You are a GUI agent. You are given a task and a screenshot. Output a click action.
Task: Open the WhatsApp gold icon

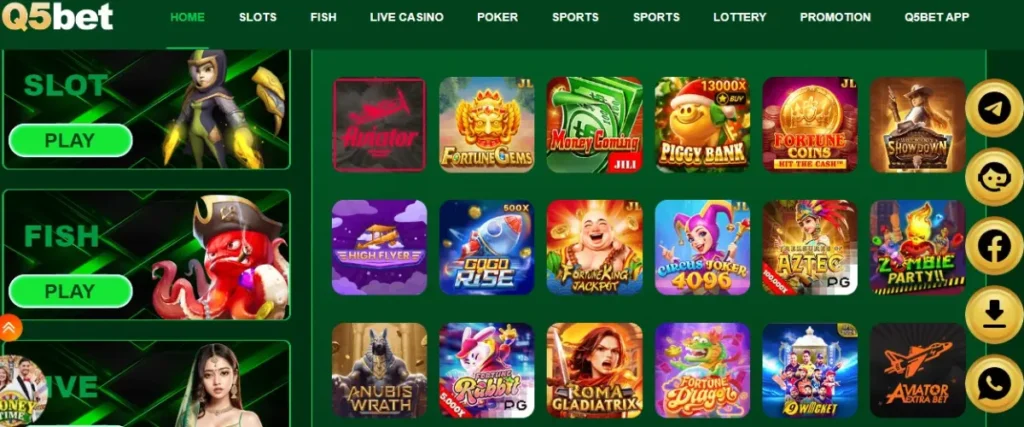[994, 384]
